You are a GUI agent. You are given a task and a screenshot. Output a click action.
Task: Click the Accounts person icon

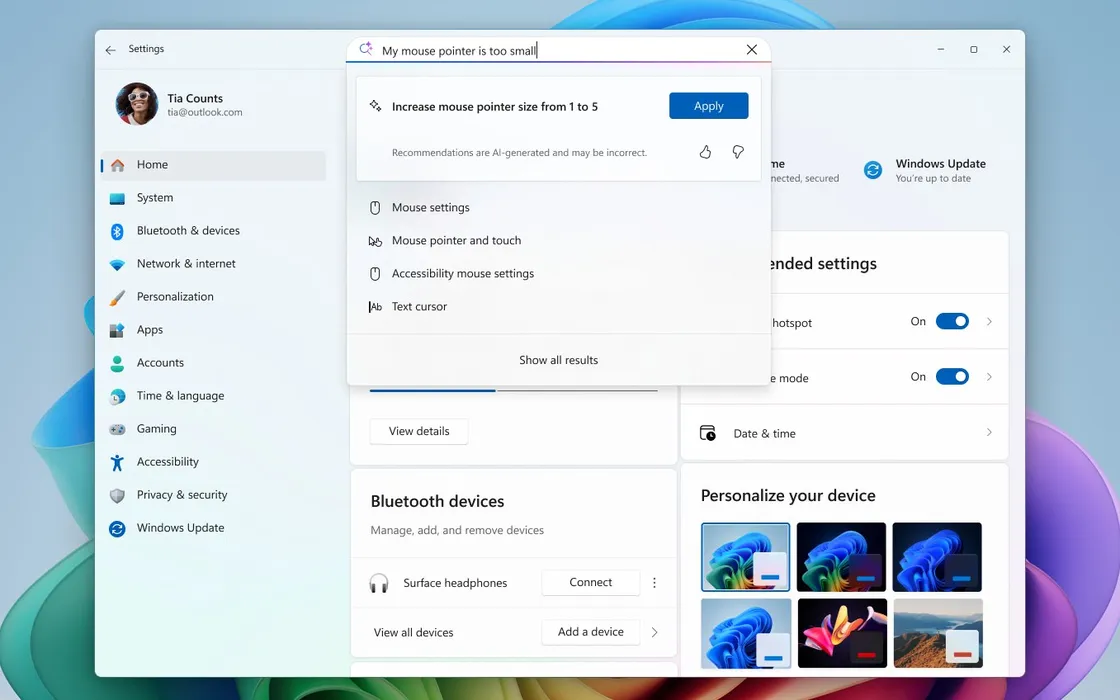(x=117, y=363)
